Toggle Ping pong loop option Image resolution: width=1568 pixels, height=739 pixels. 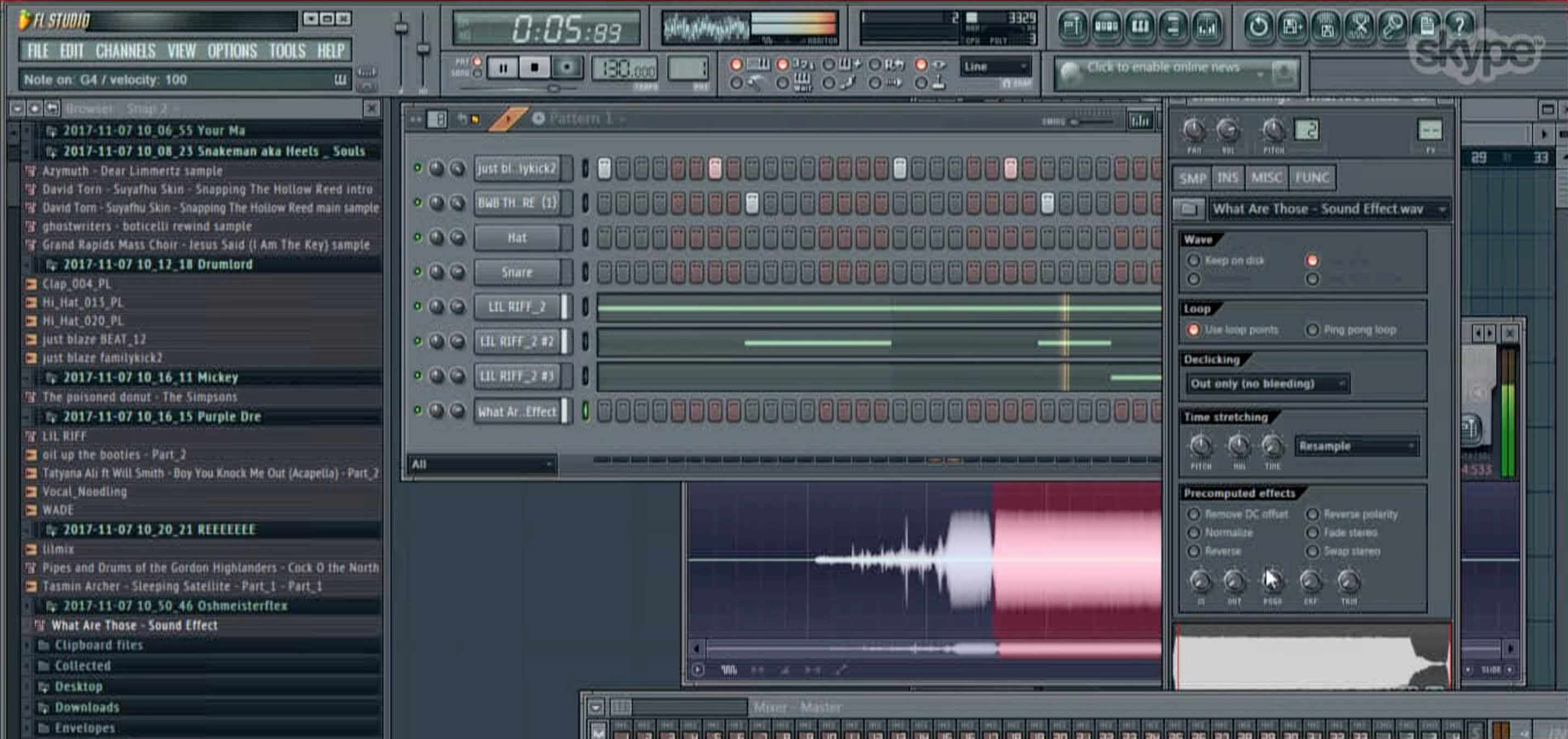(1312, 330)
